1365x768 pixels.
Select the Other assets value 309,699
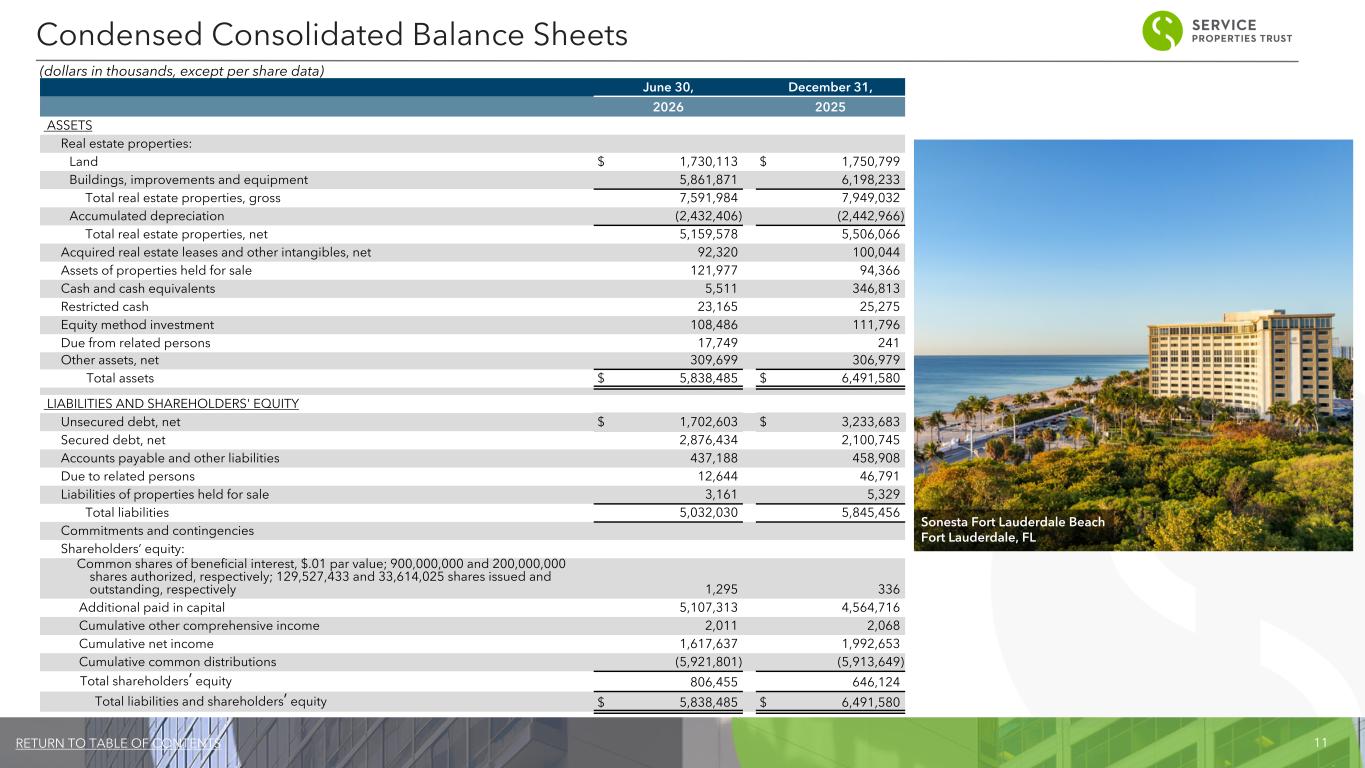714,361
